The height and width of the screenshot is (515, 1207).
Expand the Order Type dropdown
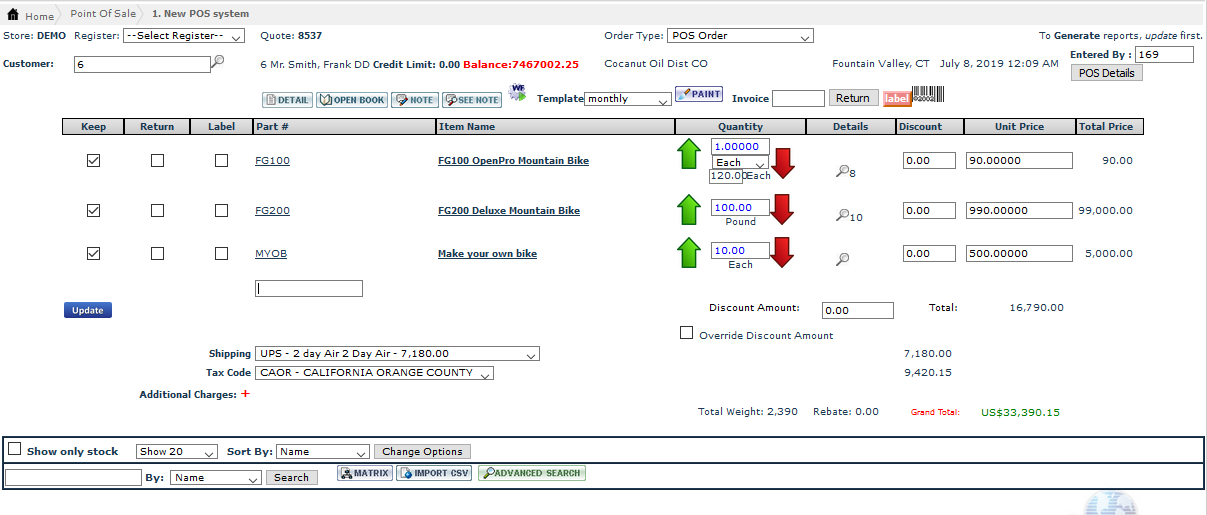(x=739, y=36)
